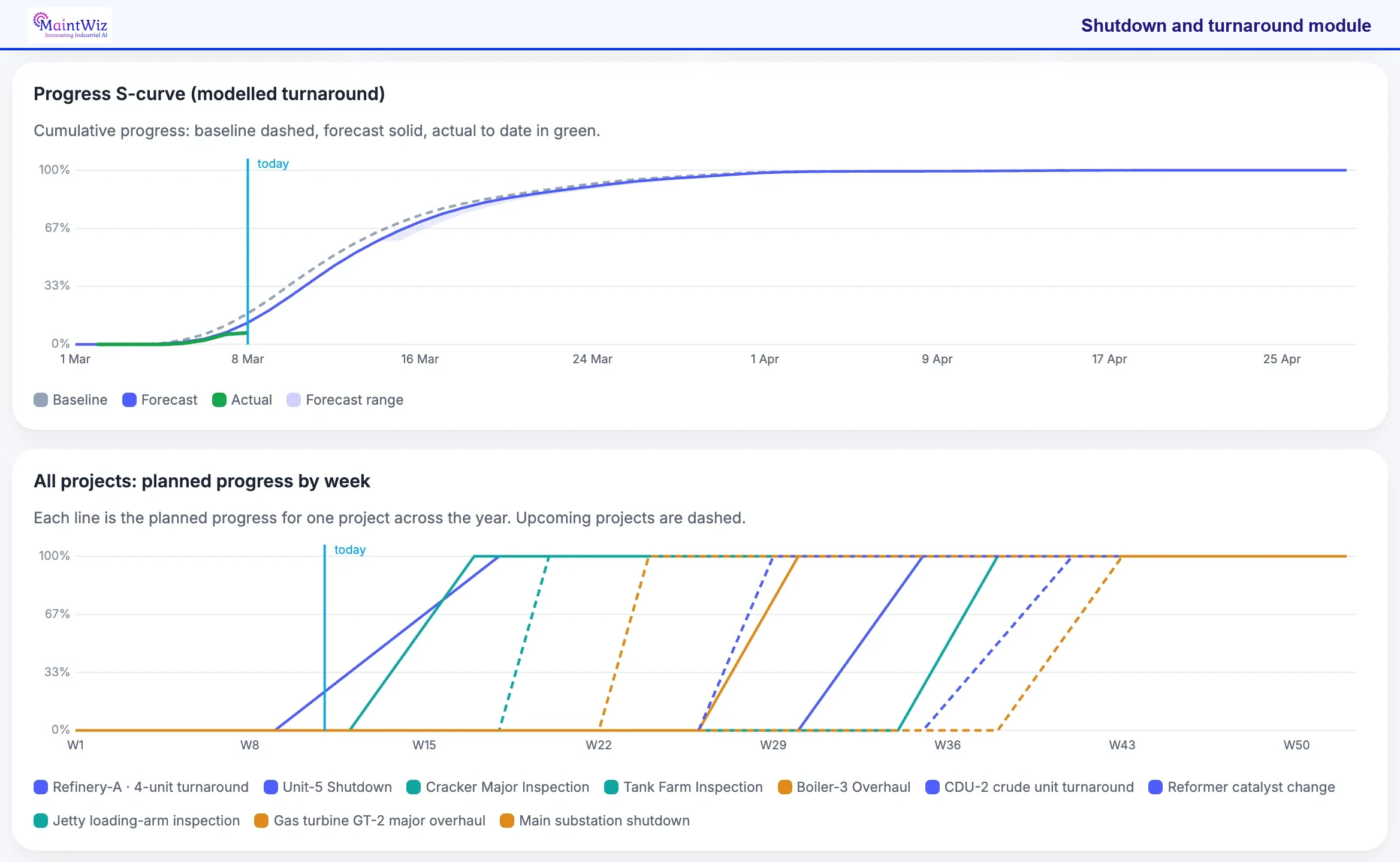The image size is (1400, 862).
Task: Click the W1 week axis label
Action: (76, 745)
